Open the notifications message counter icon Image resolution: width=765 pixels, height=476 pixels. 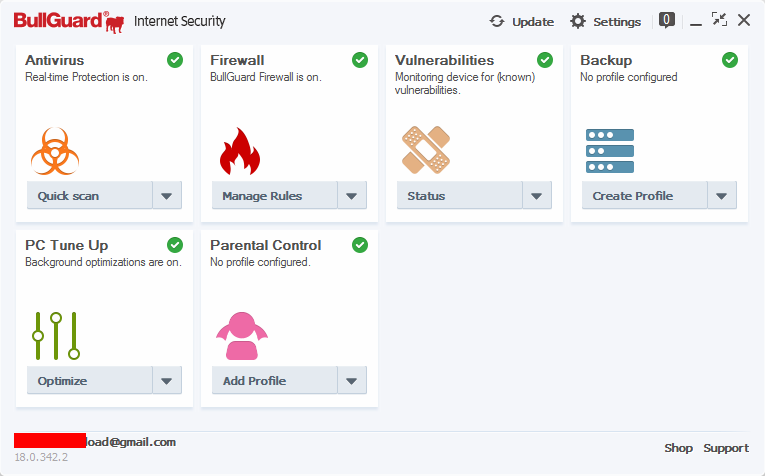(667, 20)
